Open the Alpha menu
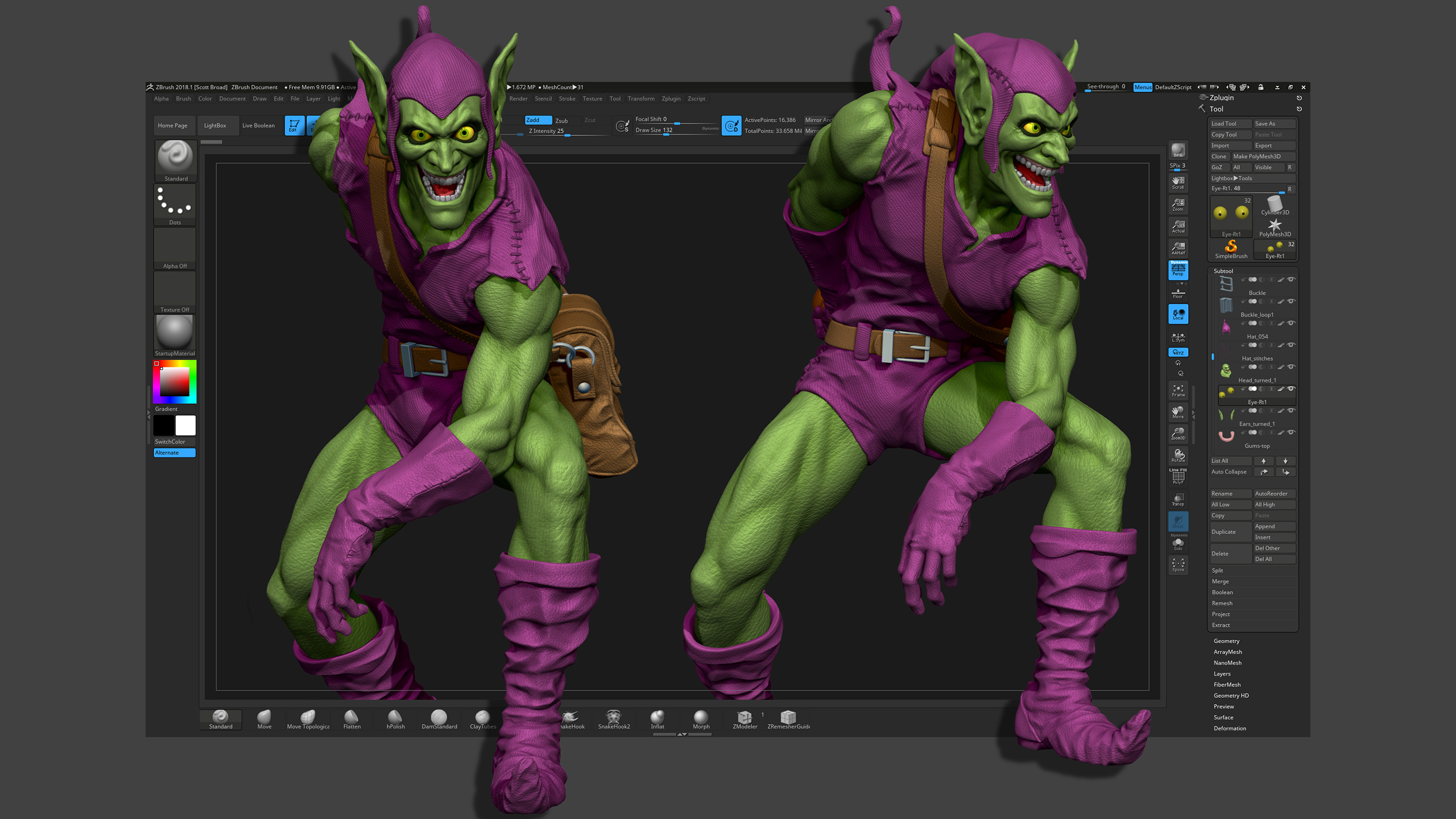The height and width of the screenshot is (819, 1456). 161,99
